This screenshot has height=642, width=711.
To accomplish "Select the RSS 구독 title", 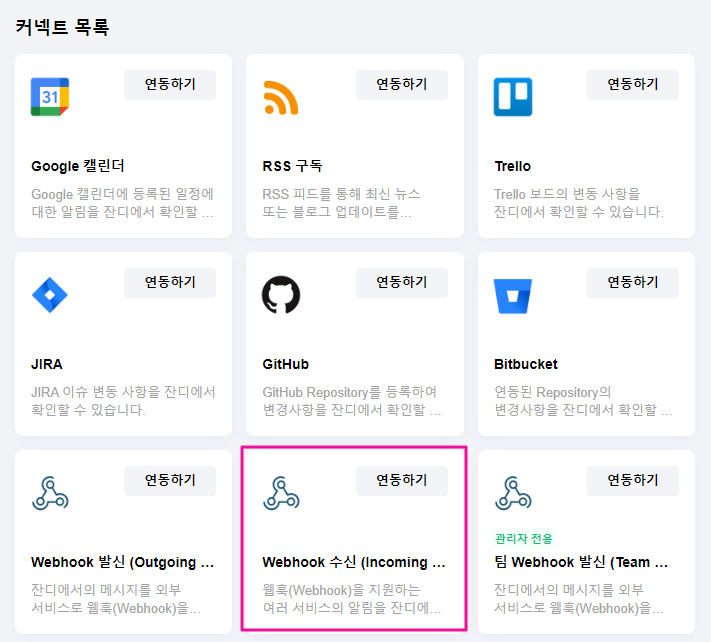I will click(x=292, y=166).
